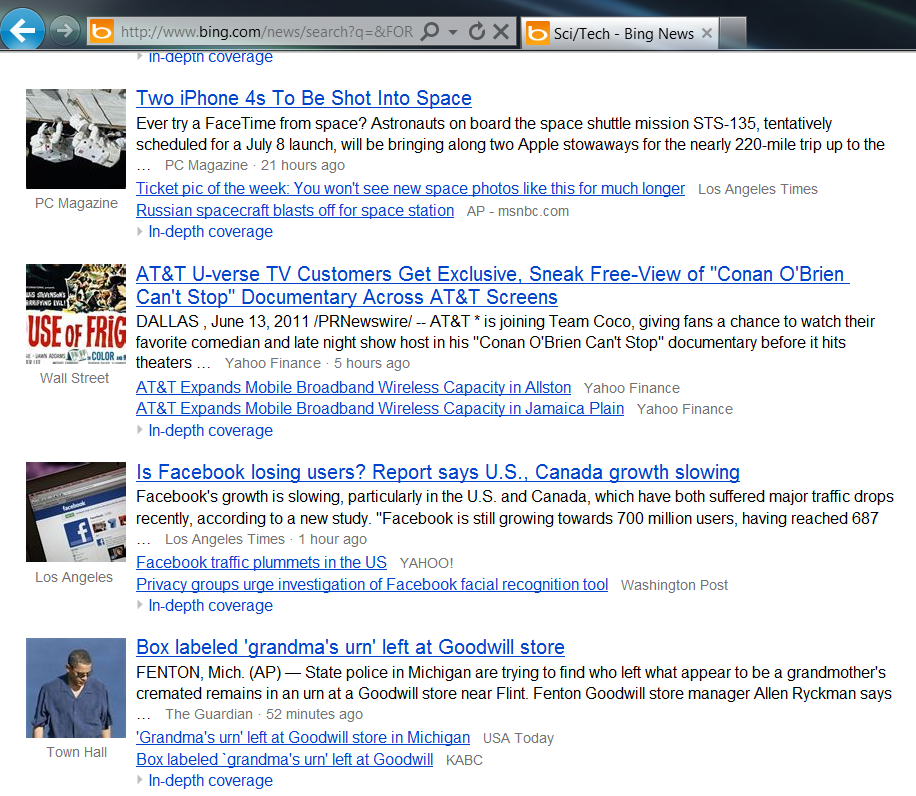Image resolution: width=916 pixels, height=796 pixels.
Task: Click the Stop loading X icon
Action: point(501,32)
